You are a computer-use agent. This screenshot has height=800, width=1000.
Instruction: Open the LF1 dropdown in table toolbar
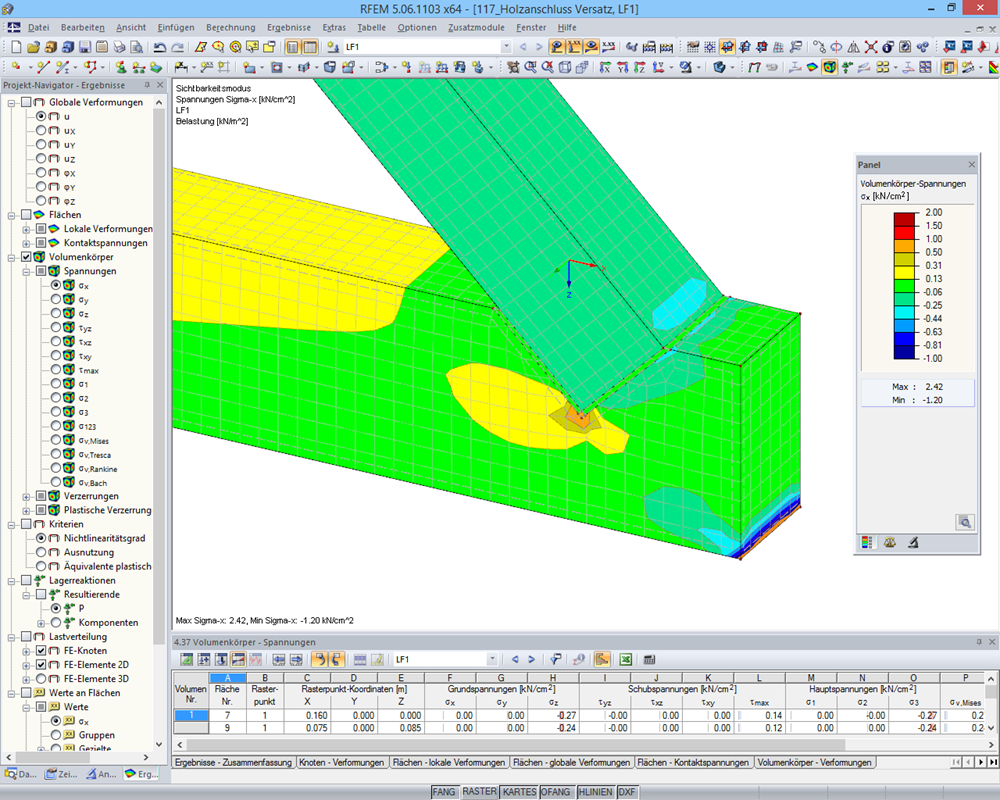pos(492,659)
